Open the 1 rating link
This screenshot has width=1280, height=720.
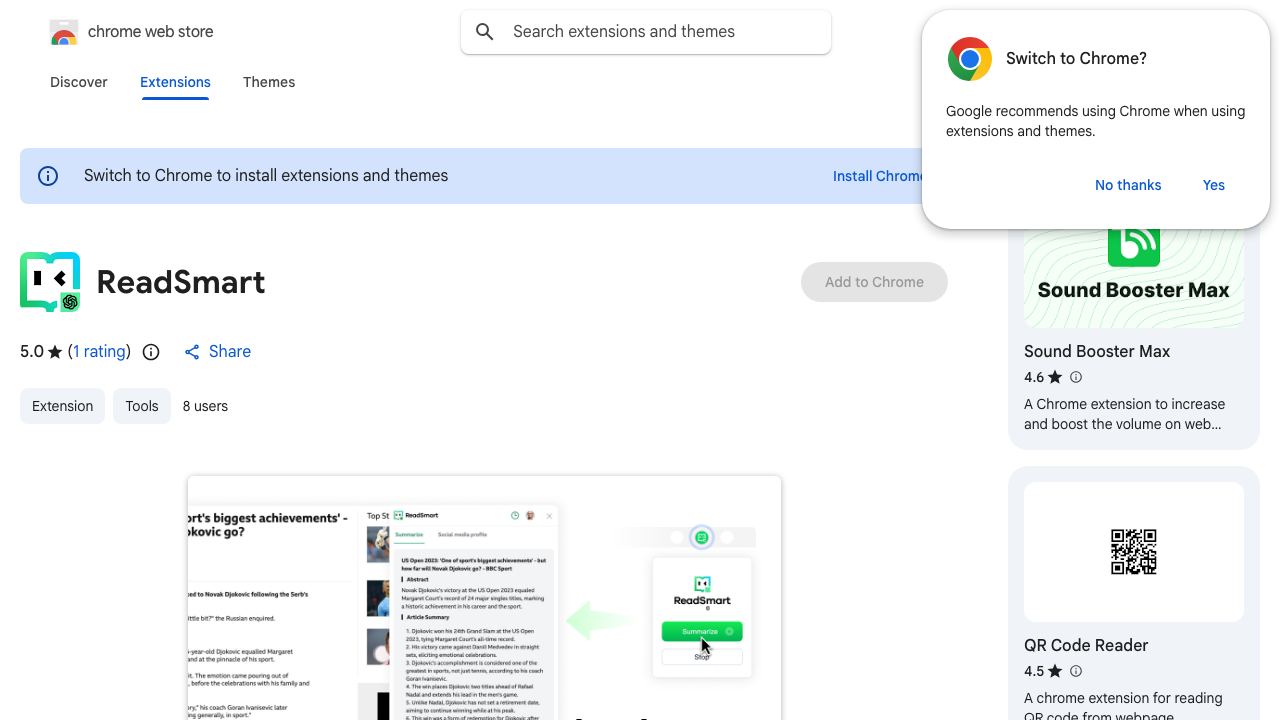(99, 352)
